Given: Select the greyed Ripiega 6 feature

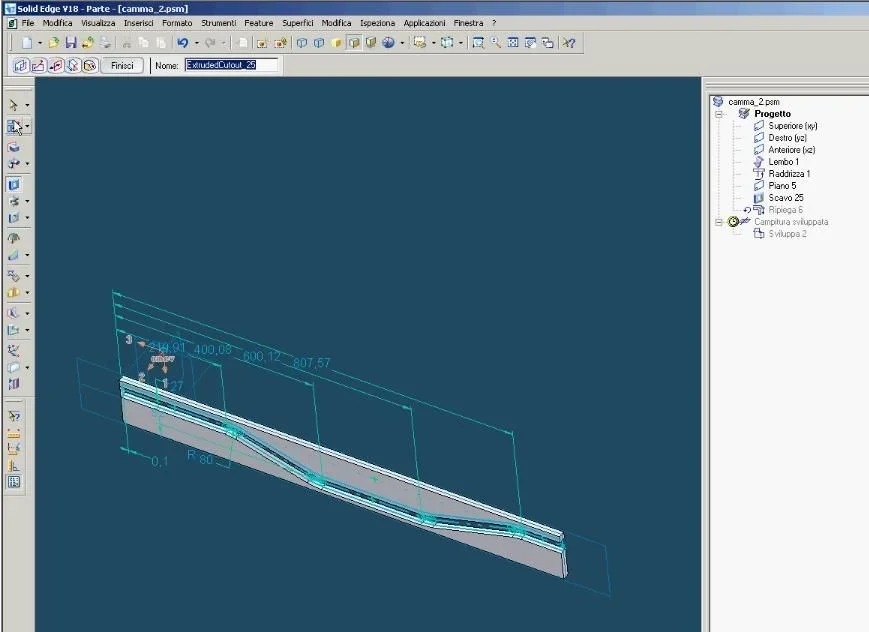Looking at the screenshot, I should point(785,210).
